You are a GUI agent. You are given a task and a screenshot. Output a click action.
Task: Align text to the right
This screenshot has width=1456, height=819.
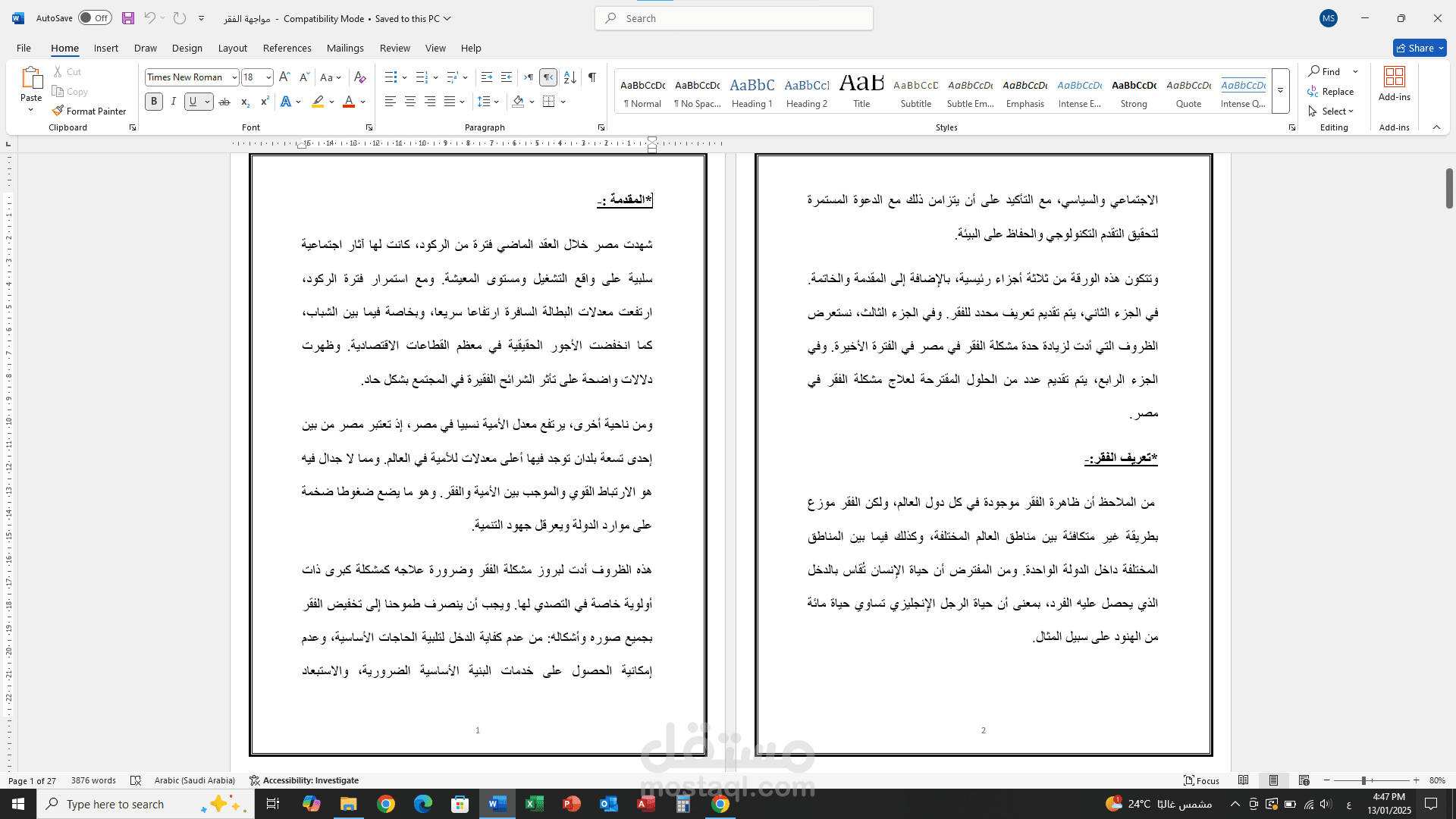click(x=430, y=102)
